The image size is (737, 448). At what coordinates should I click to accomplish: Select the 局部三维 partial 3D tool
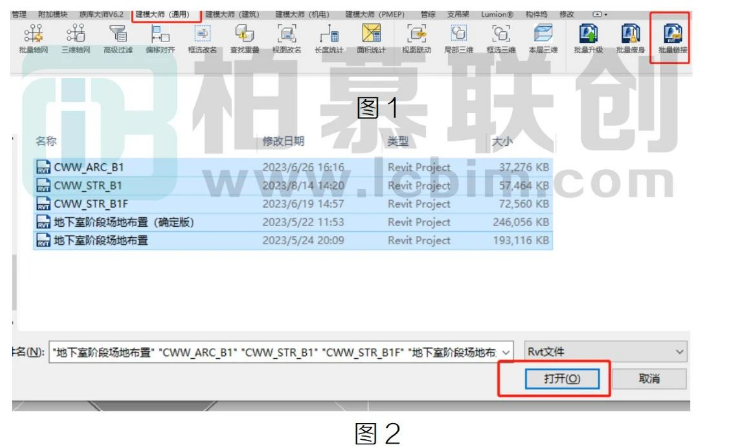458,39
